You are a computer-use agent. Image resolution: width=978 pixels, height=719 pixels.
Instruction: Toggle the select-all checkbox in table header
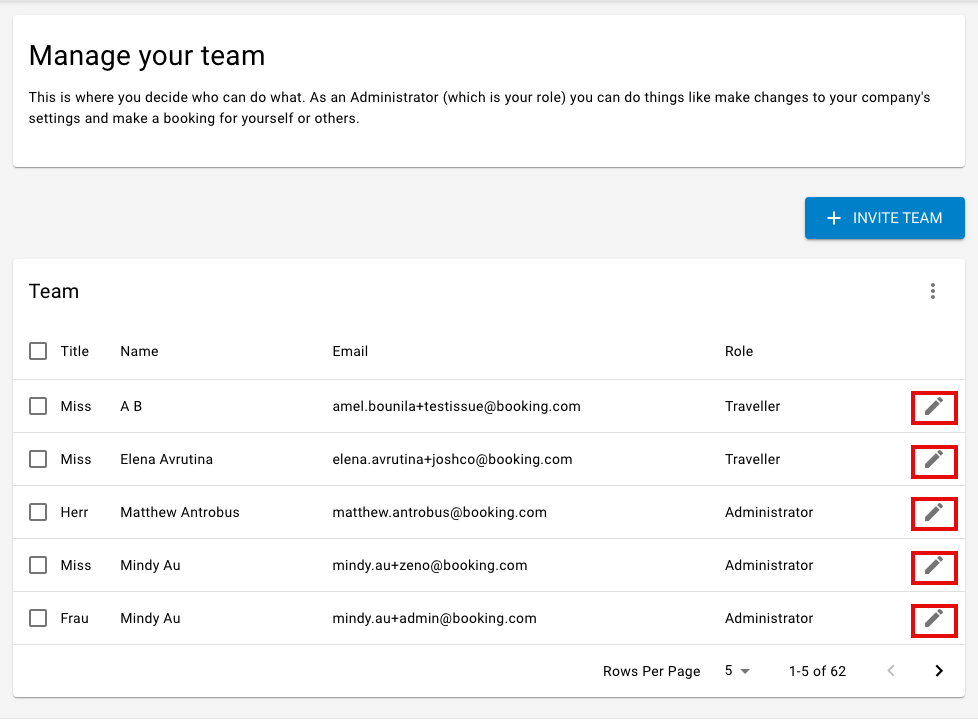click(38, 351)
